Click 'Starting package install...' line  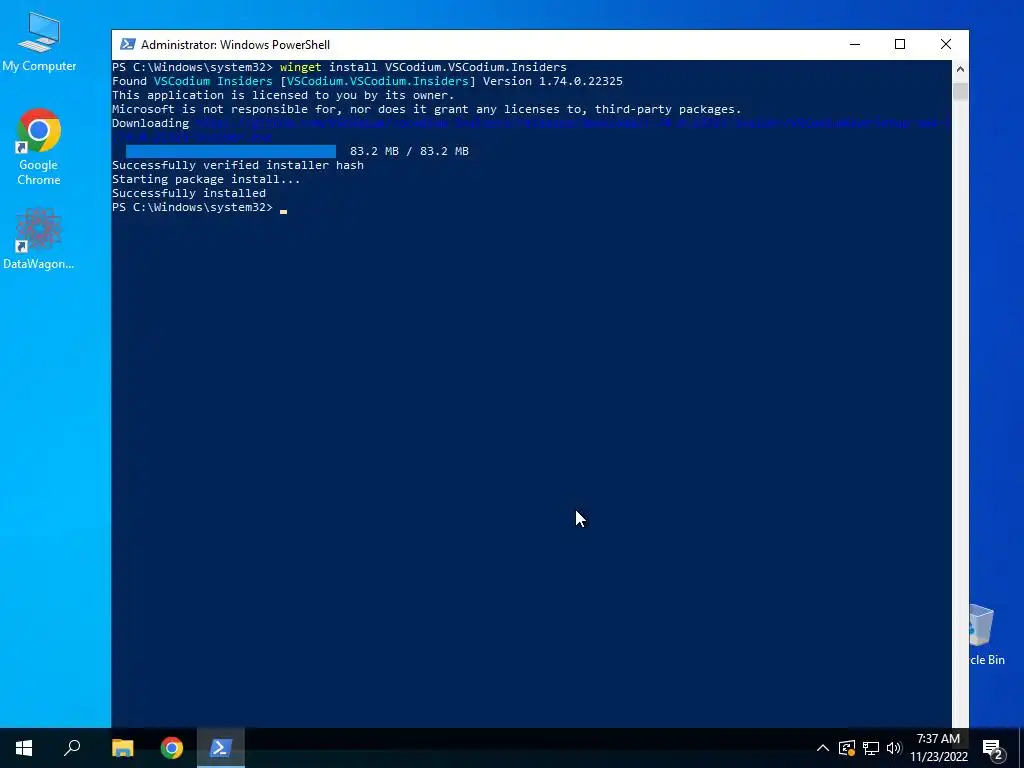(x=206, y=179)
